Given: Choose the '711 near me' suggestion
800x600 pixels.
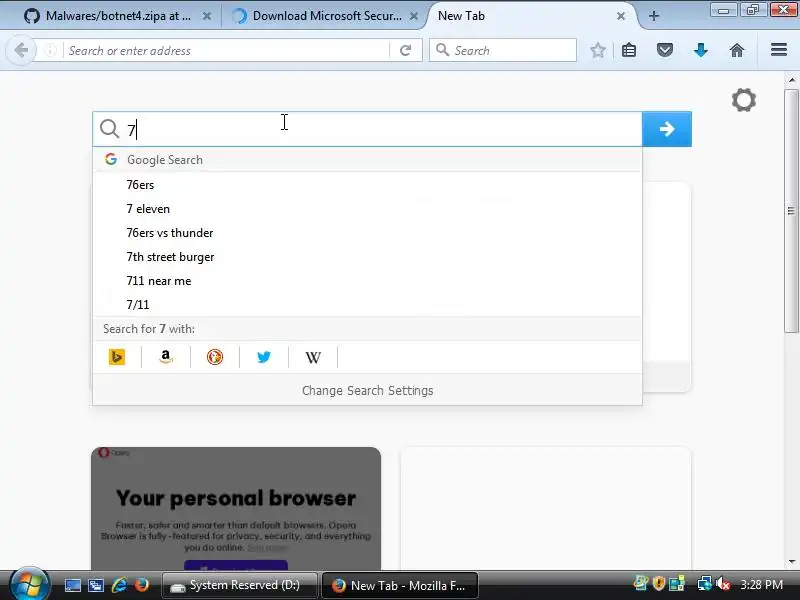Looking at the screenshot, I should click(x=367, y=281).
